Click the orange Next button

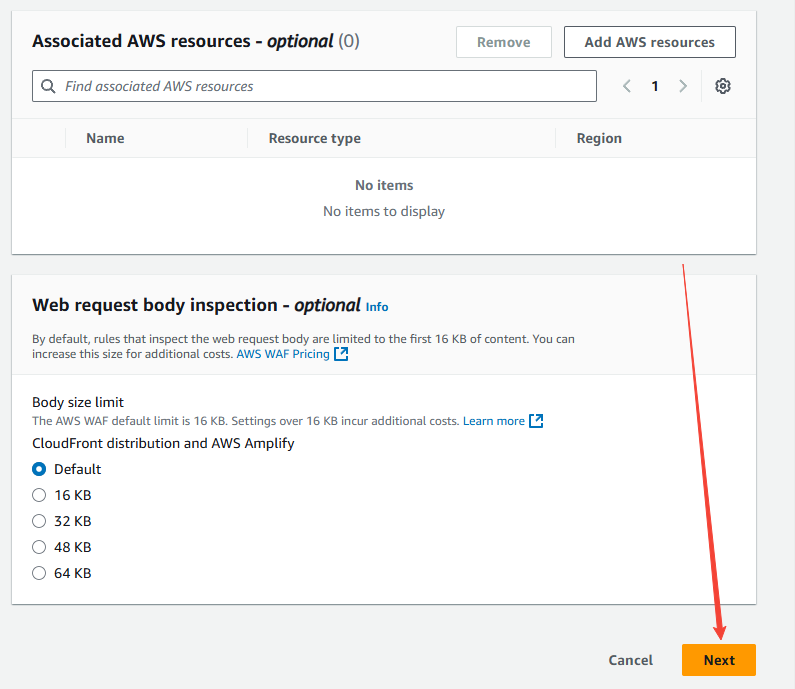pos(718,660)
